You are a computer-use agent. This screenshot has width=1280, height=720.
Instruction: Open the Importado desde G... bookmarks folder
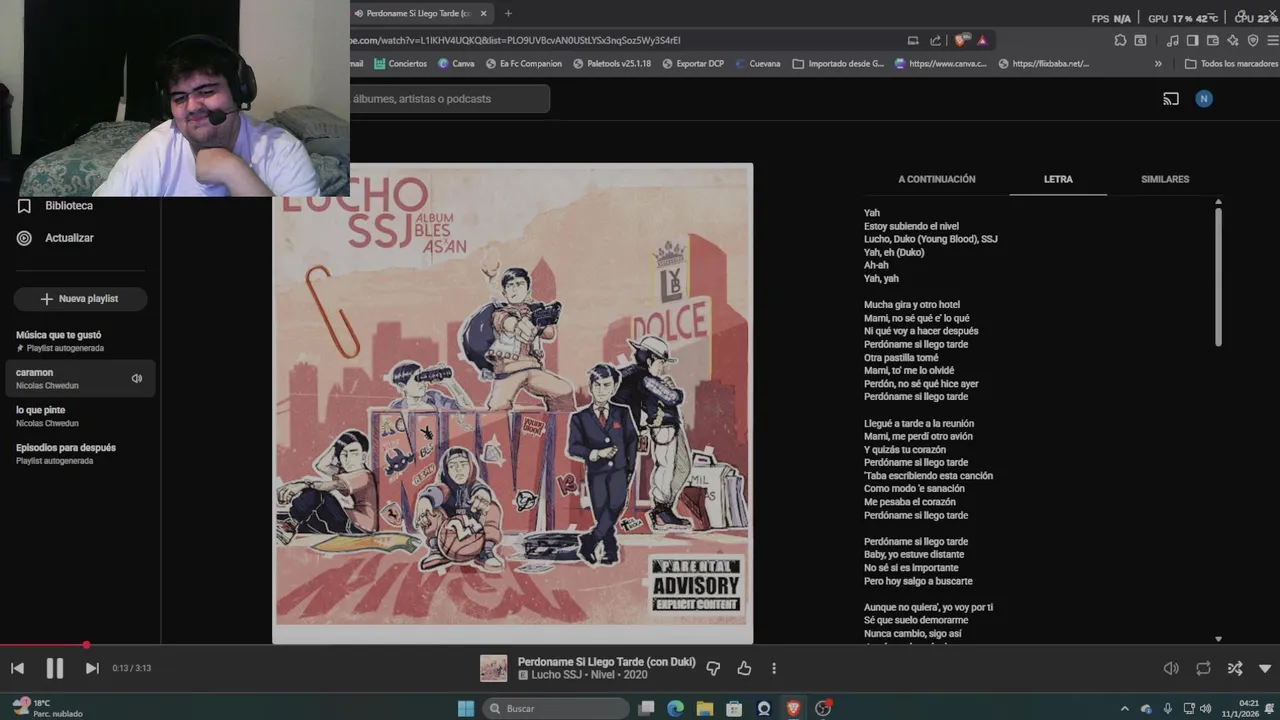point(838,64)
